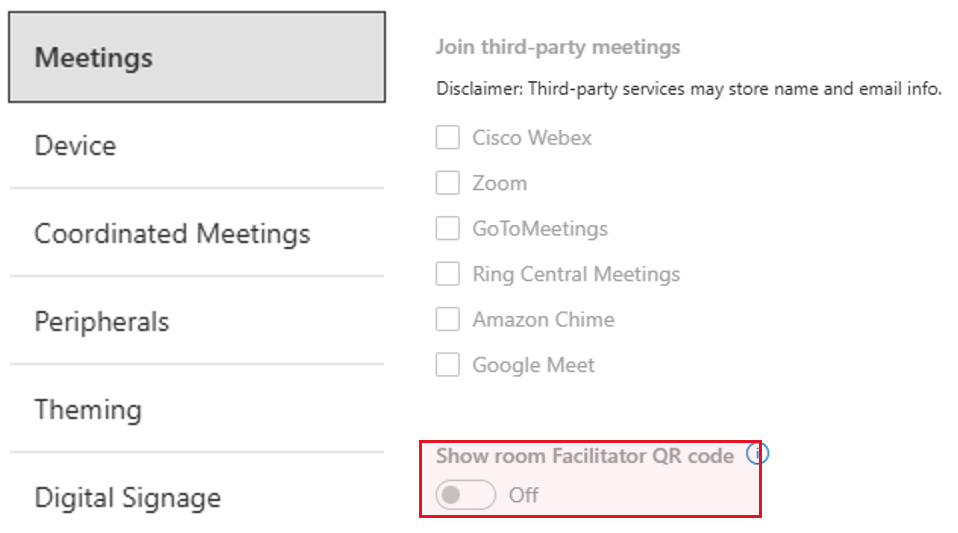The image size is (958, 533).
Task: Check the Google Meet checkbox
Action: coord(447,365)
